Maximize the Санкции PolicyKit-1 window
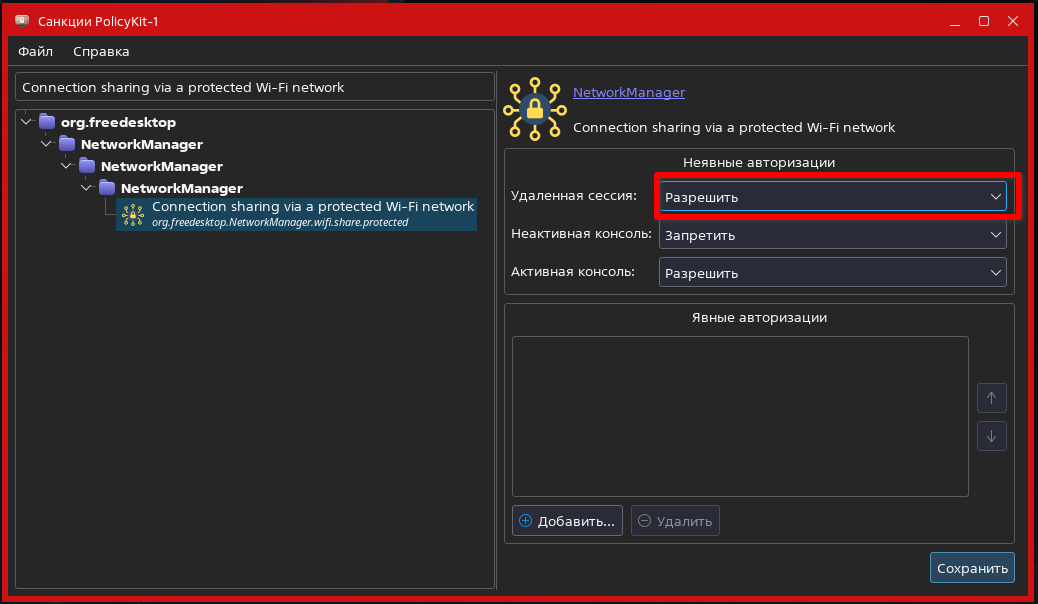This screenshot has width=1038, height=604. (984, 21)
